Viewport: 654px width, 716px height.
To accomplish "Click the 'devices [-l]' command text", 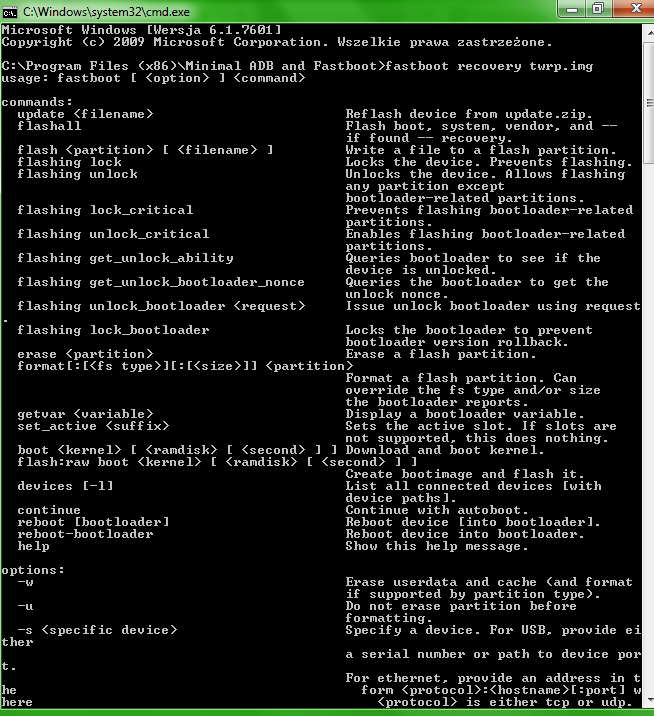I will click(65, 486).
